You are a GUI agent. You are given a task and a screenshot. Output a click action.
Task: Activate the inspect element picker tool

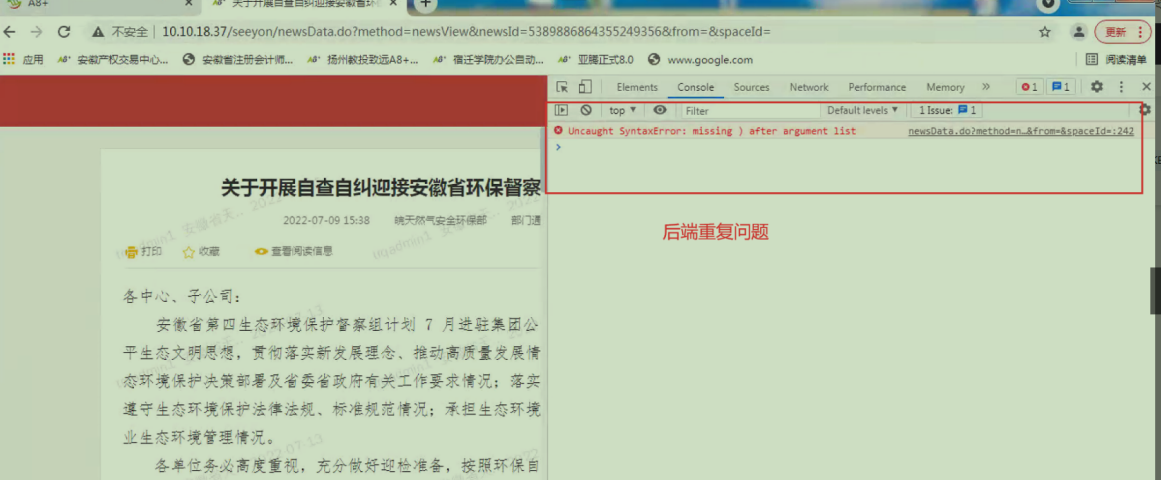(x=563, y=87)
